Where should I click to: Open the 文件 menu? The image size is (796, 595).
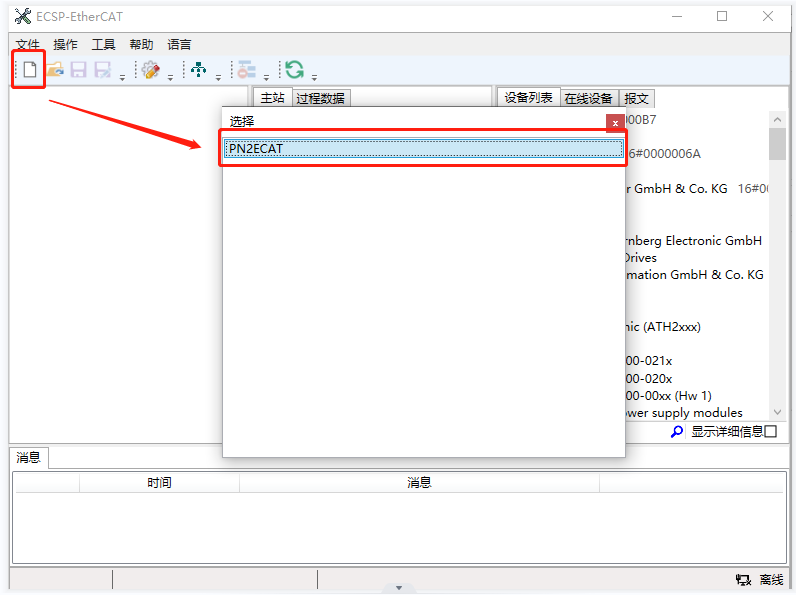click(27, 45)
